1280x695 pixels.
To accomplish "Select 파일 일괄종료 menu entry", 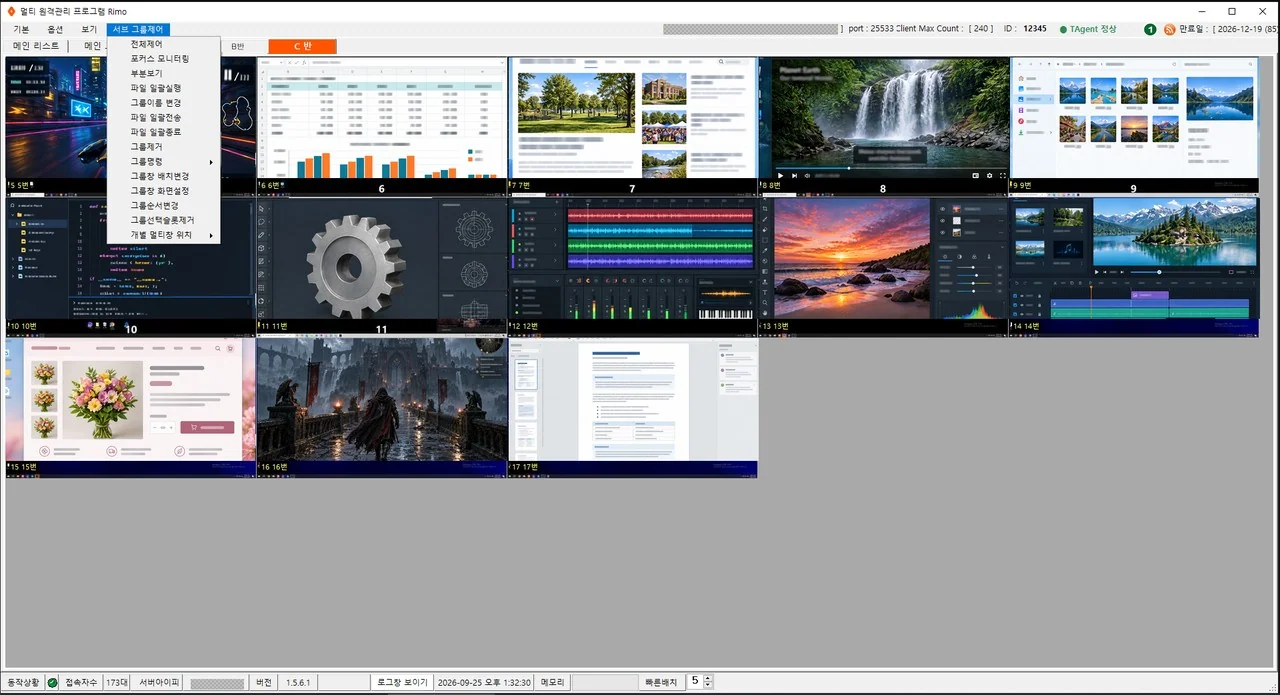I will pos(163,132).
